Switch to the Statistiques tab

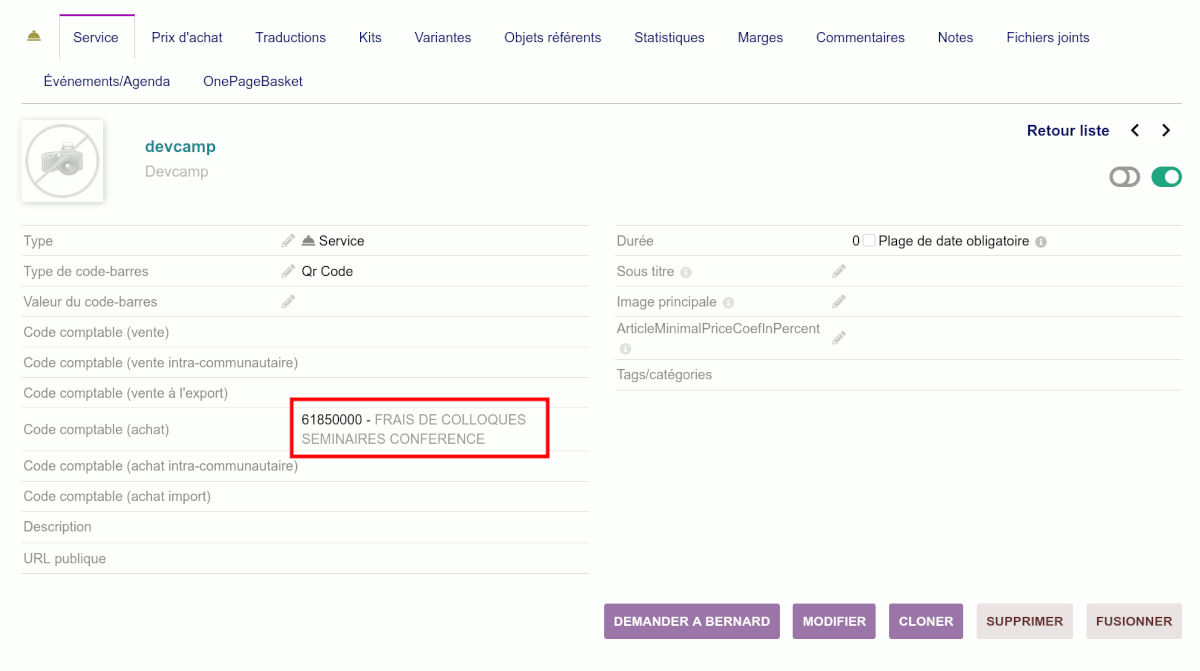tap(669, 38)
